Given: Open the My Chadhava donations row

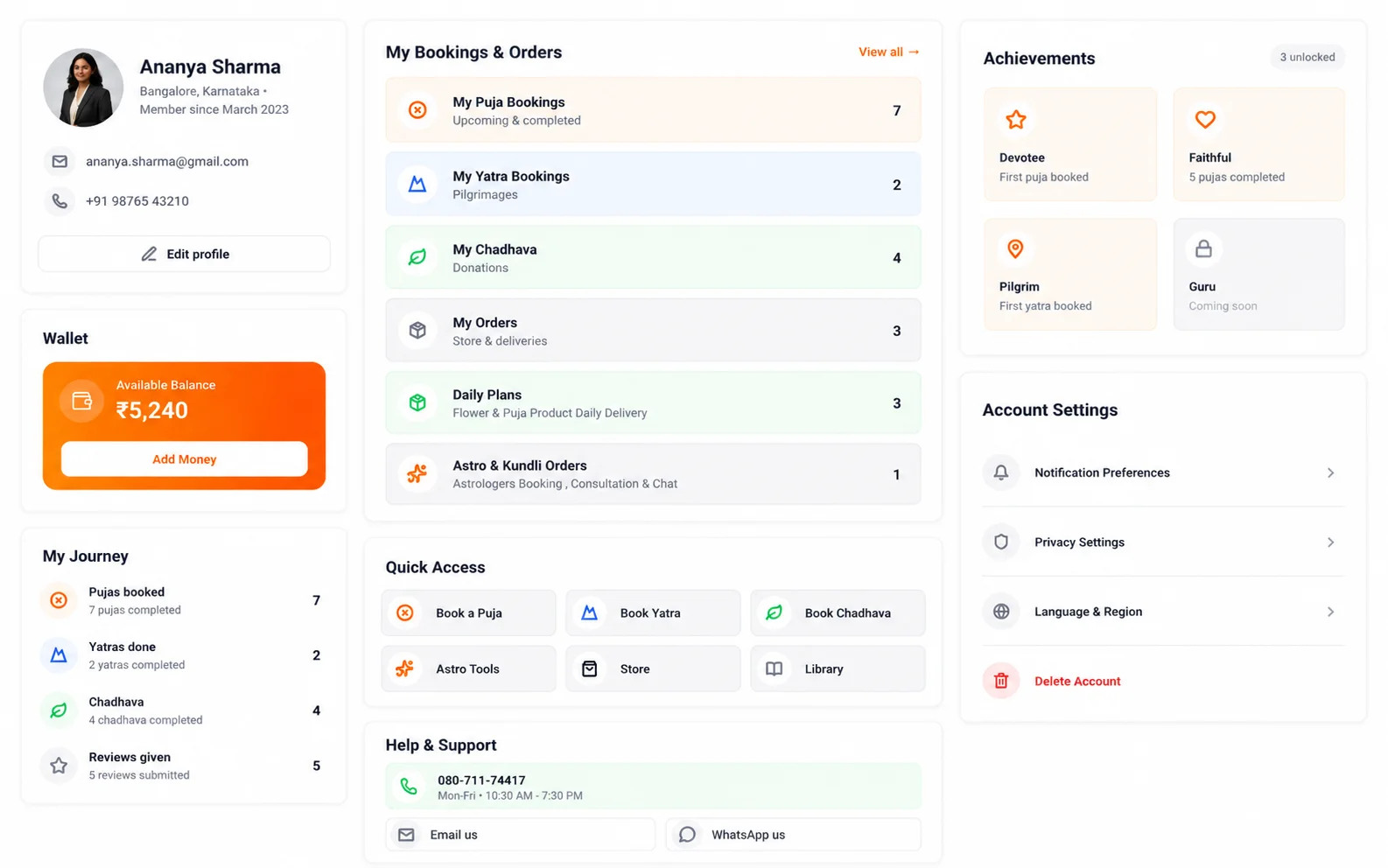Looking at the screenshot, I should (x=653, y=257).
